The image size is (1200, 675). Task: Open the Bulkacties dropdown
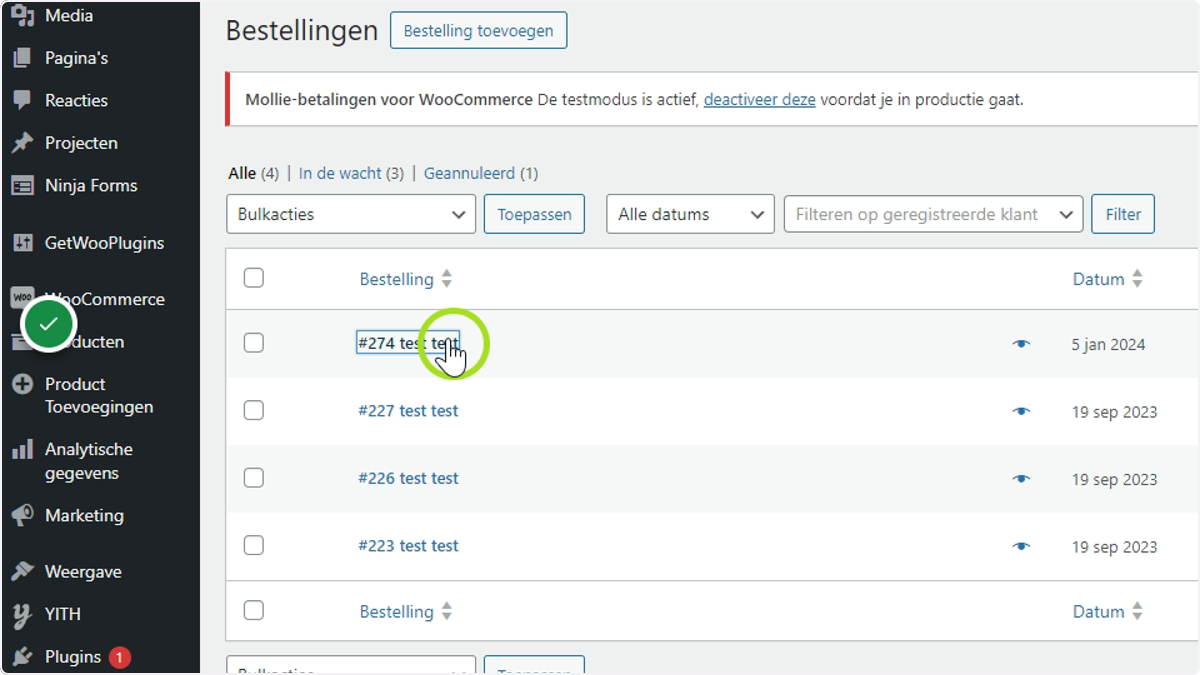pos(351,214)
